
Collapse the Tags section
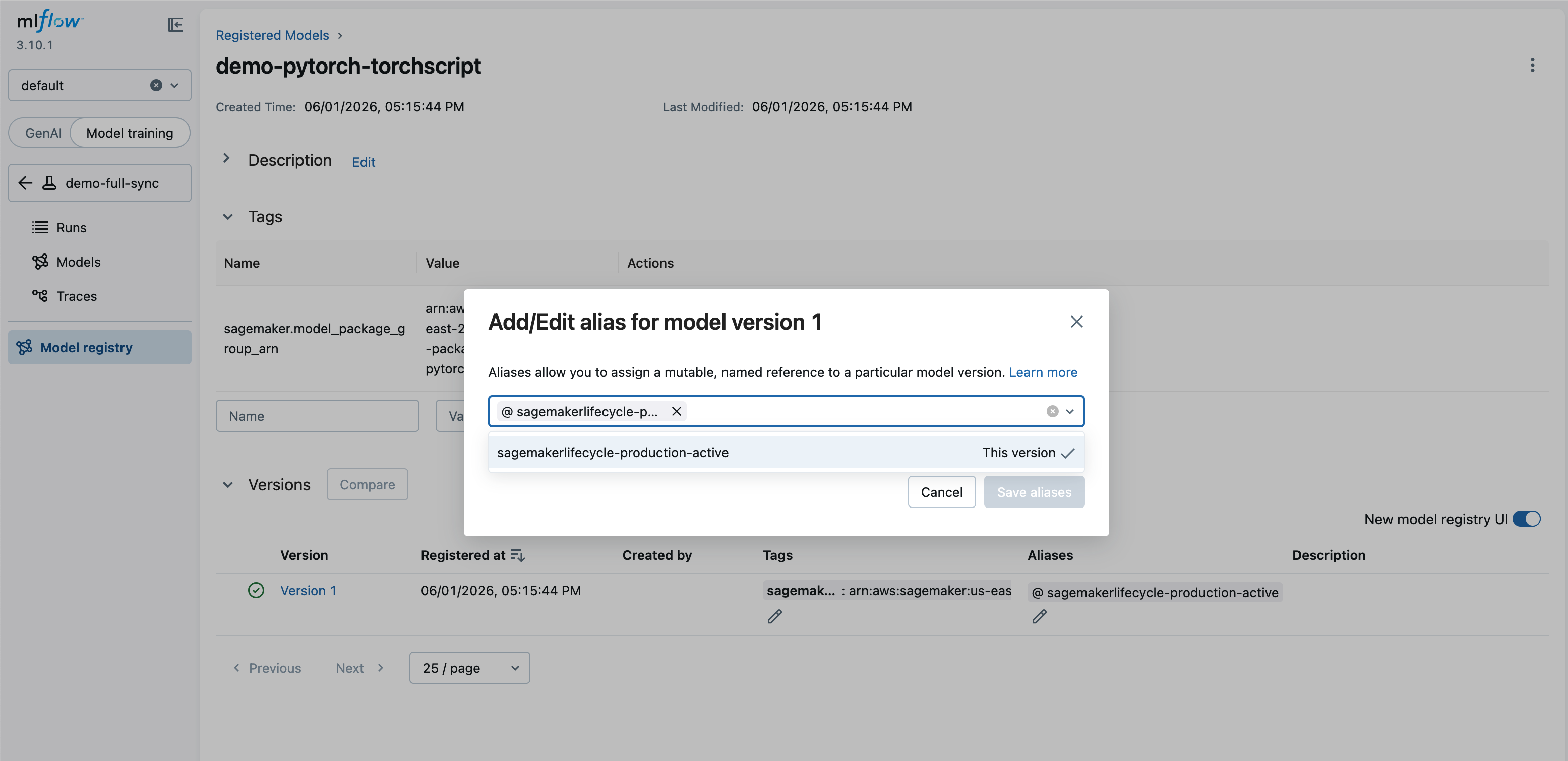coord(228,217)
